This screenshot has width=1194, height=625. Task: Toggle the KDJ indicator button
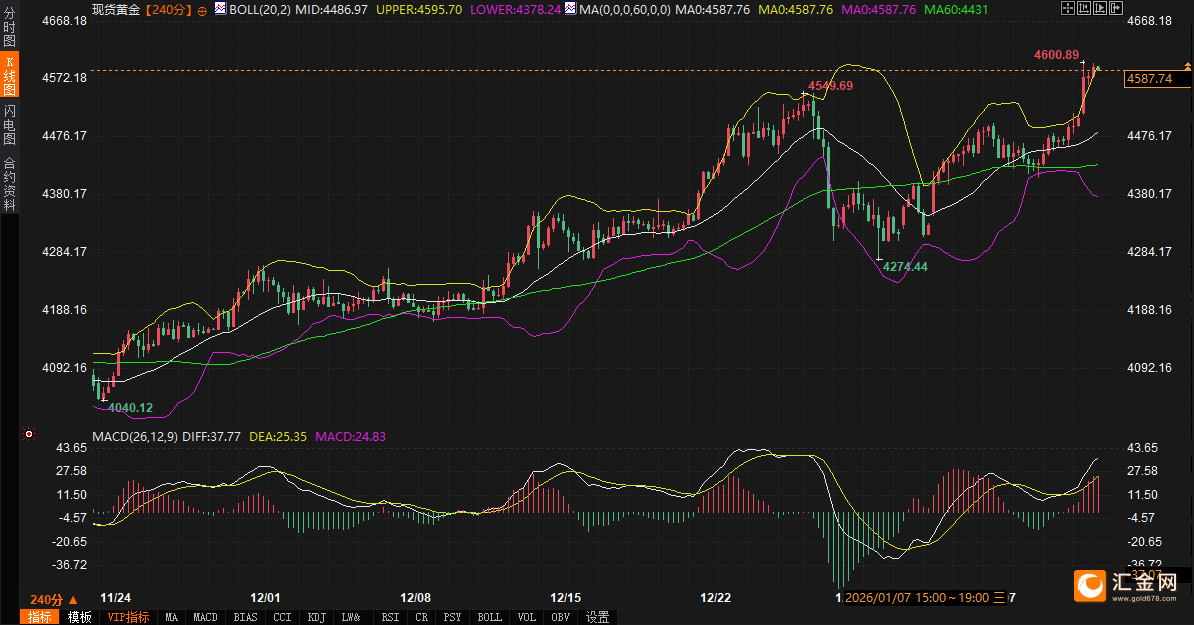click(316, 617)
